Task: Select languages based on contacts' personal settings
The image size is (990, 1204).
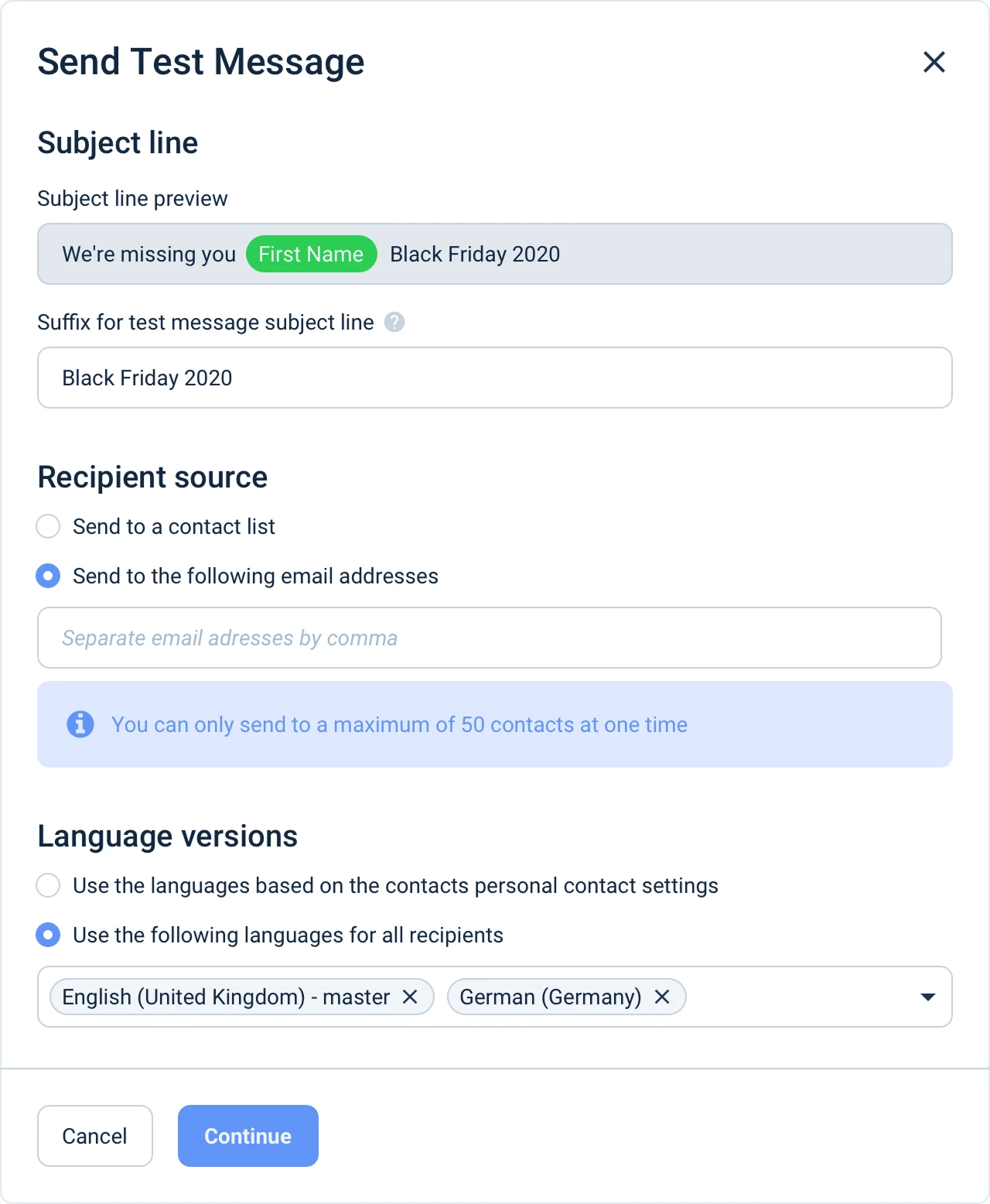Action: (48, 885)
